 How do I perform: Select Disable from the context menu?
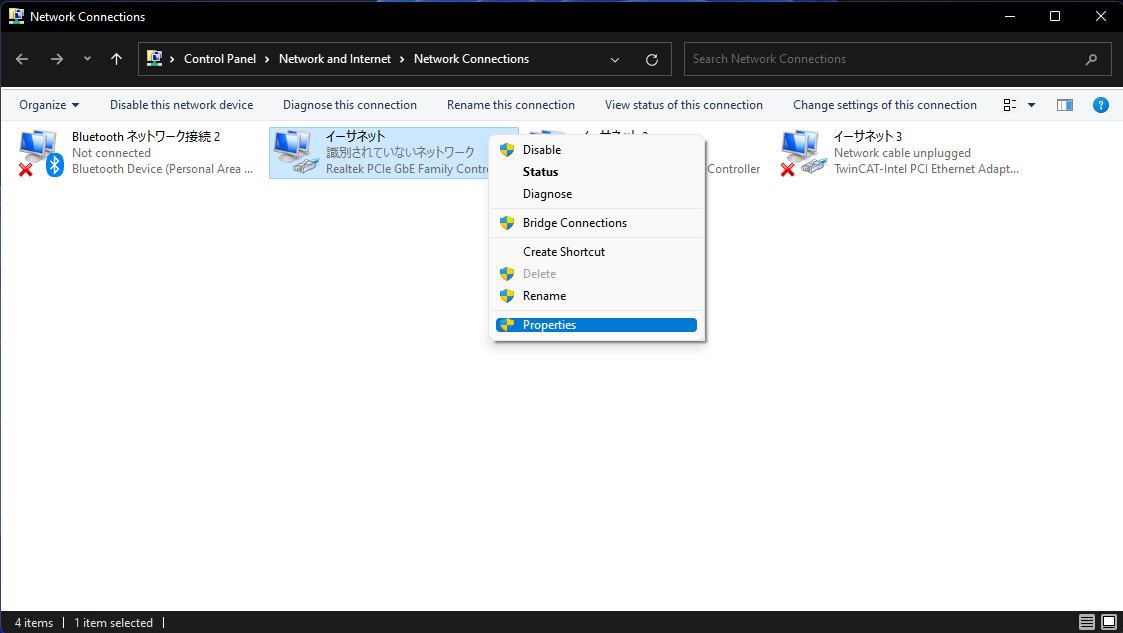(541, 150)
